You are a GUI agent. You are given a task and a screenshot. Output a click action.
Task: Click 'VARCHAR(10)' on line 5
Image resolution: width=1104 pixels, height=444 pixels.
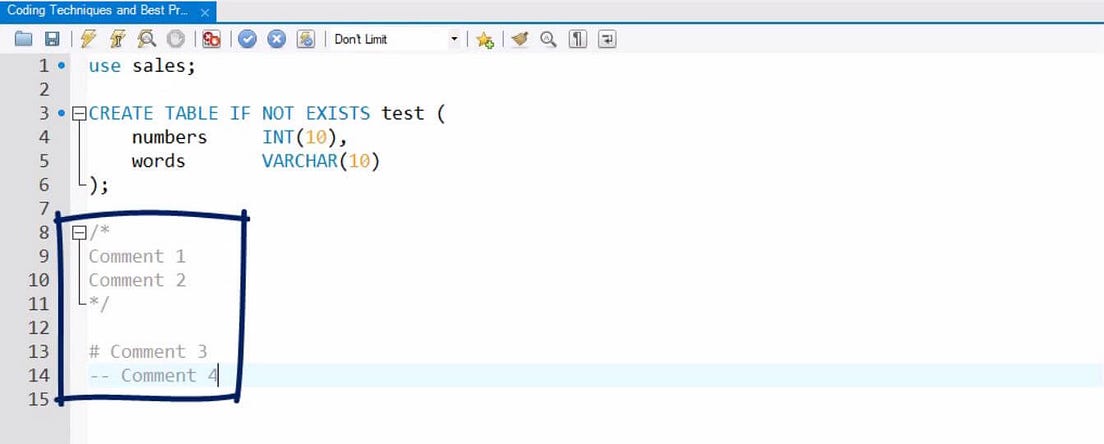click(x=321, y=161)
